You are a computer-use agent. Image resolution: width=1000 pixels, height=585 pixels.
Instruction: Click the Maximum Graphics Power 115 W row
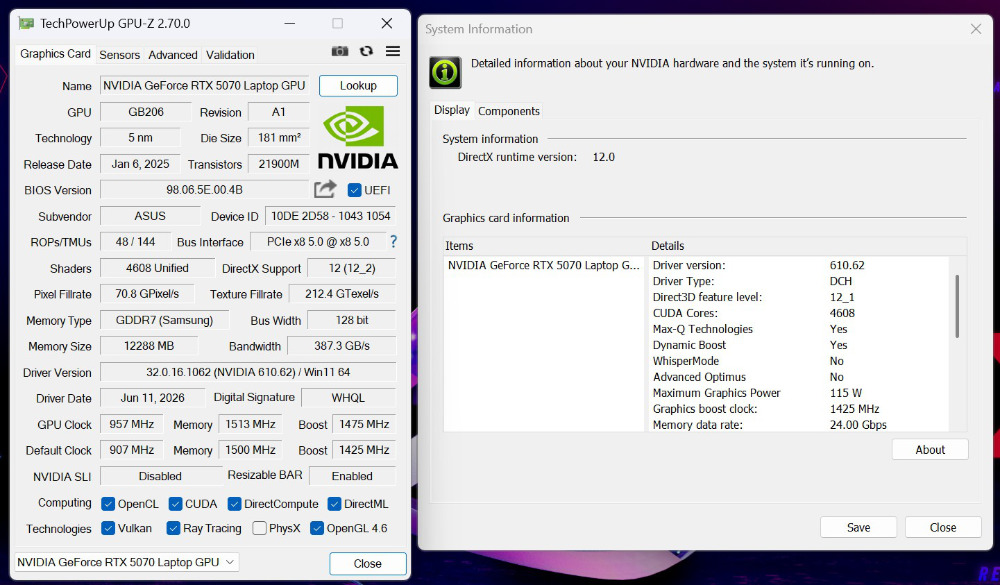[x=798, y=393]
